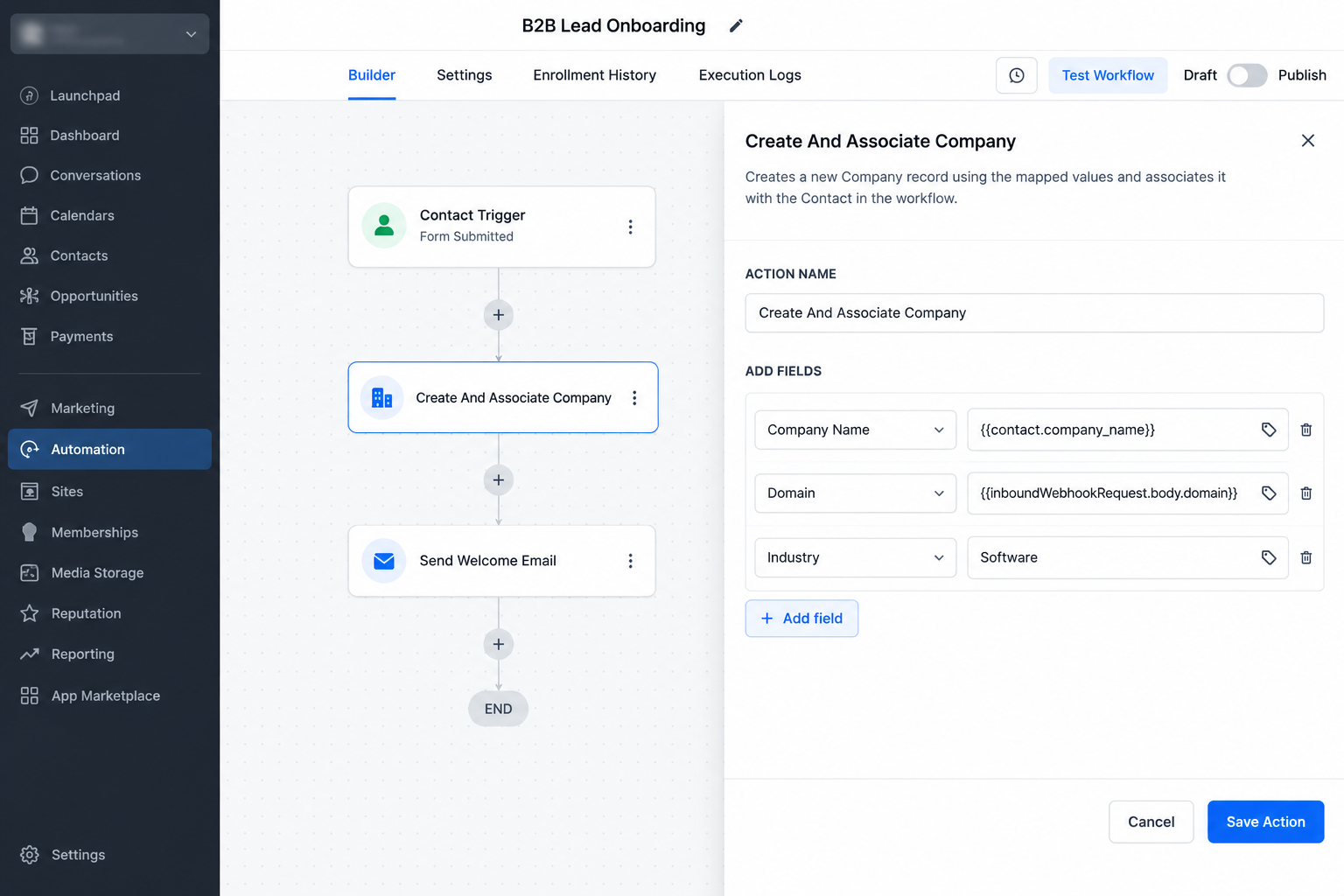Click Save Action button

[x=1265, y=822]
